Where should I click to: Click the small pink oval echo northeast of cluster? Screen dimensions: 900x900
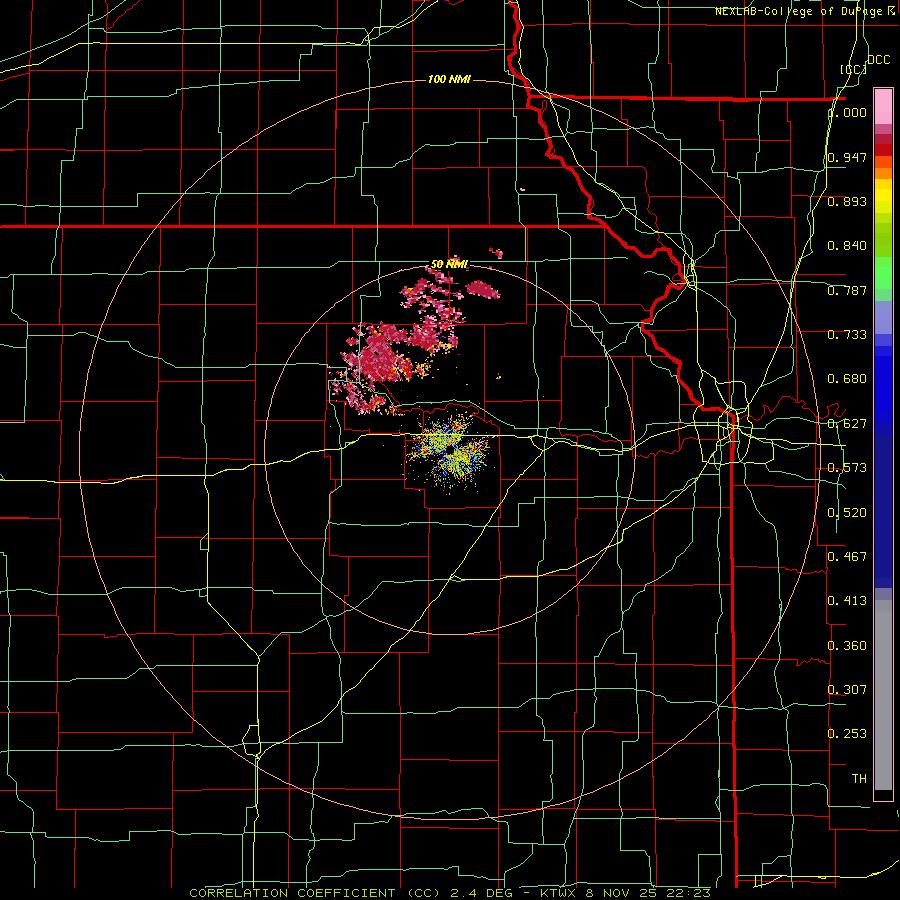pyautogui.click(x=483, y=289)
